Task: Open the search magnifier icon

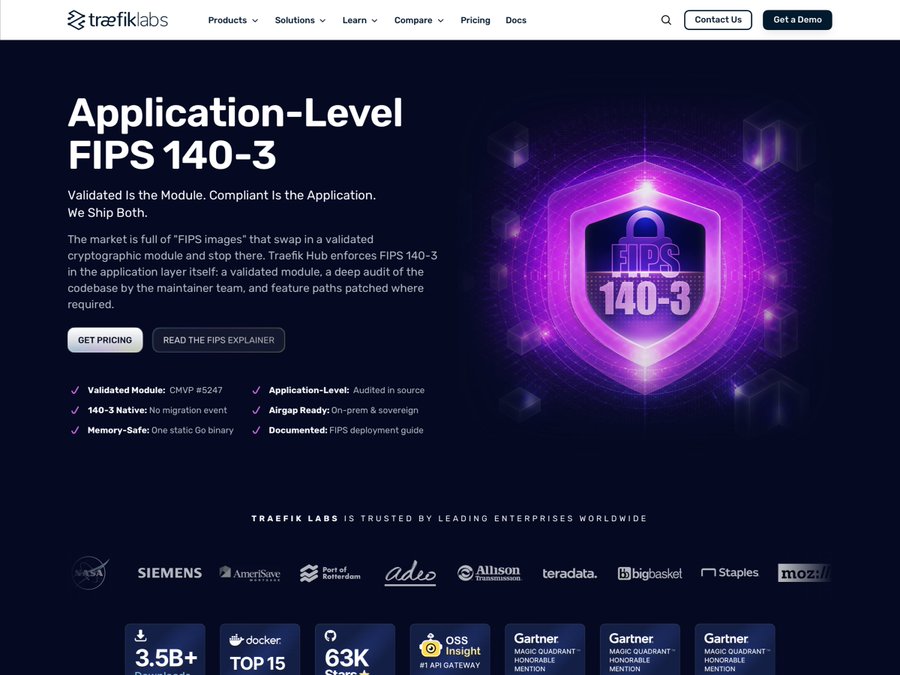Action: click(666, 20)
